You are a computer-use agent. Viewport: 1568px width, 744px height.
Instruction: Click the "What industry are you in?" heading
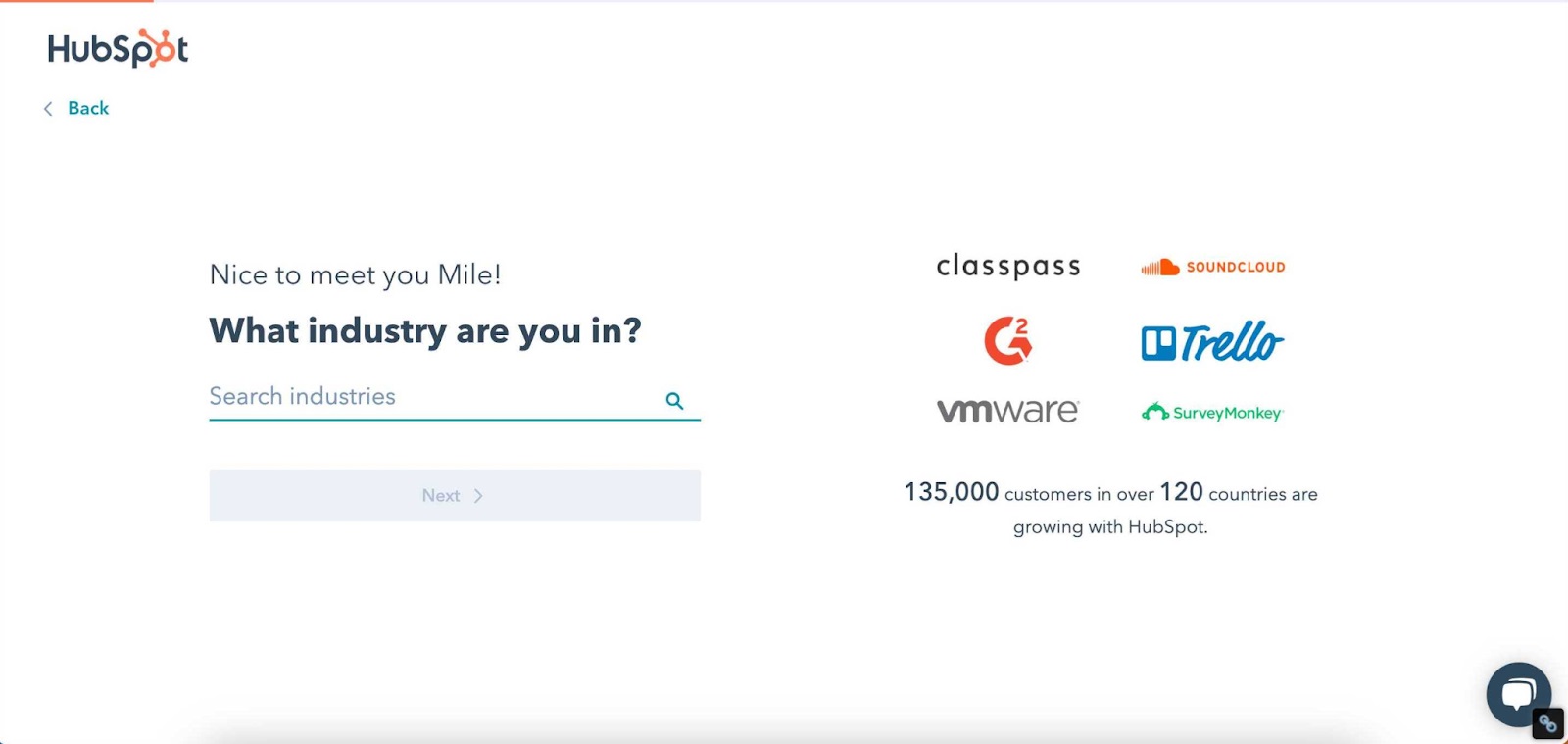click(x=425, y=331)
